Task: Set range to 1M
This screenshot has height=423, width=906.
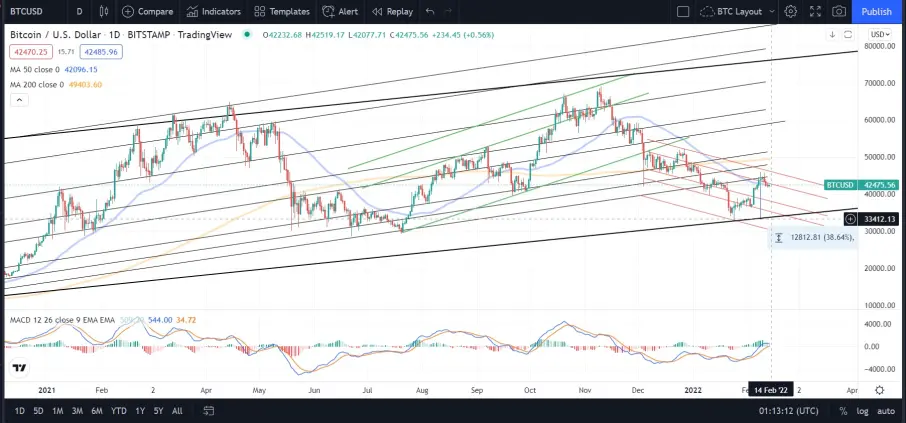Action: click(x=57, y=411)
